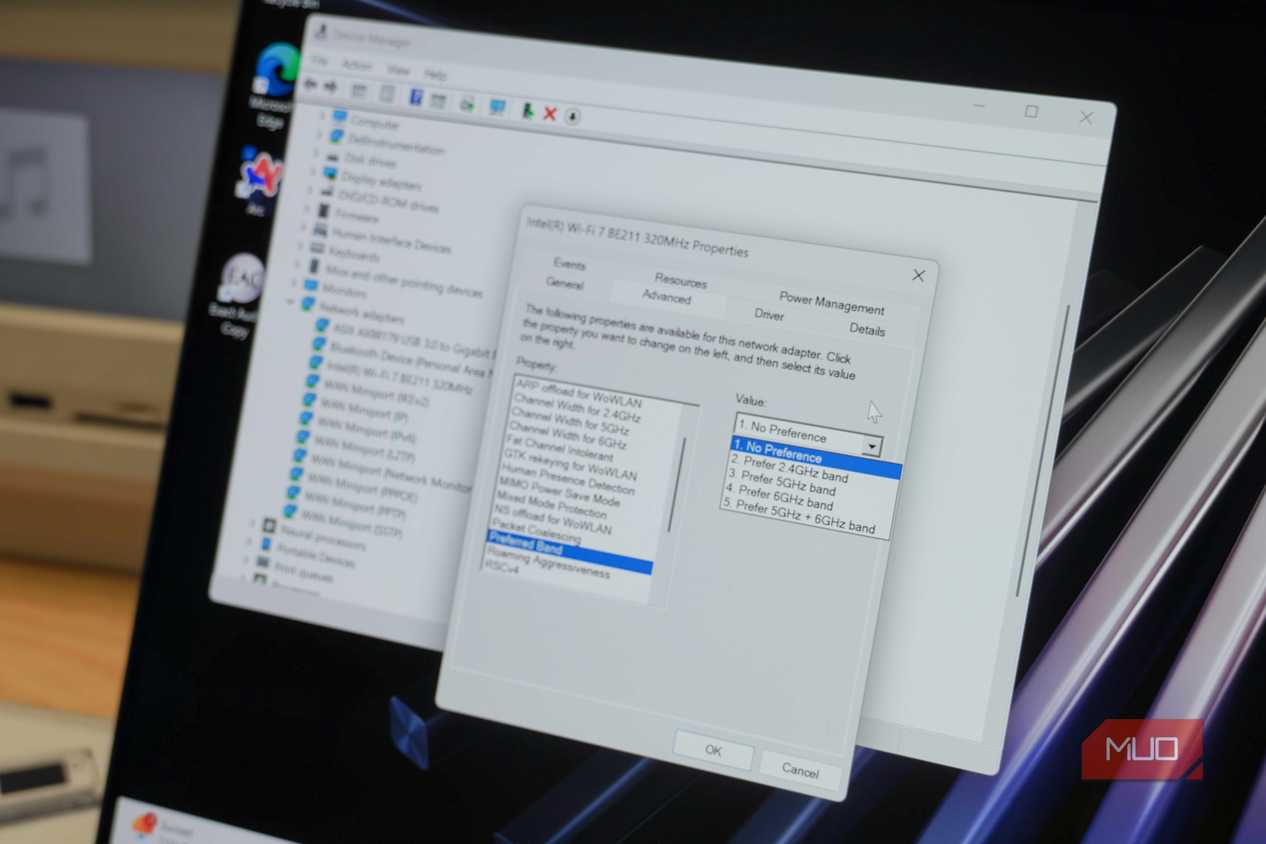The image size is (1266, 844).
Task: Click the Keyboards category icon
Action: pos(317,247)
